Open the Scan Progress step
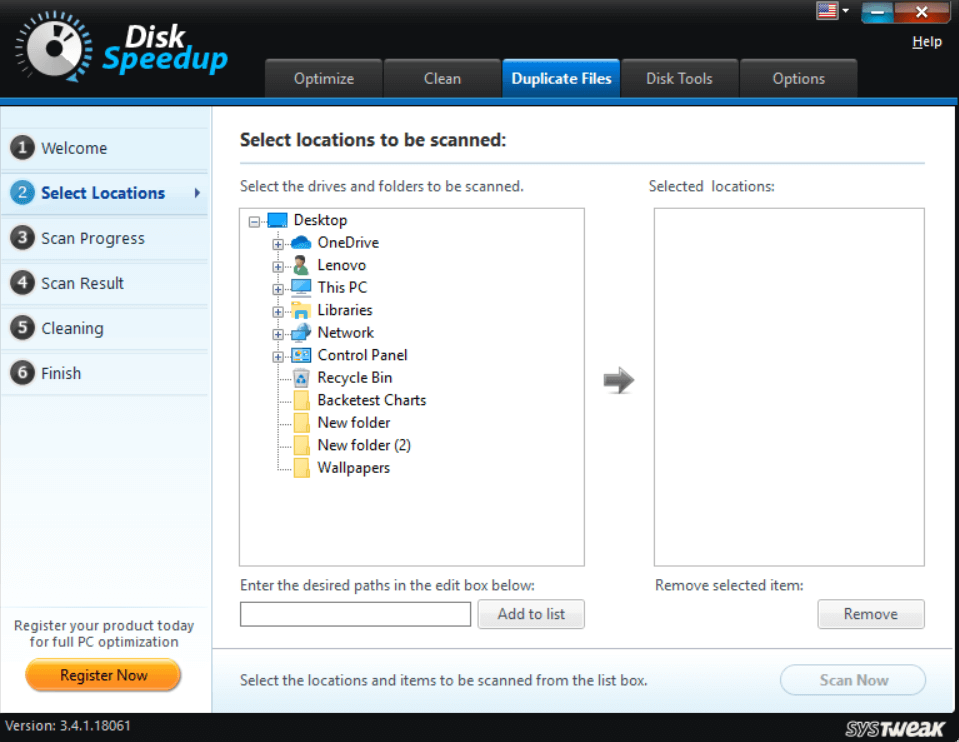 point(23,238)
